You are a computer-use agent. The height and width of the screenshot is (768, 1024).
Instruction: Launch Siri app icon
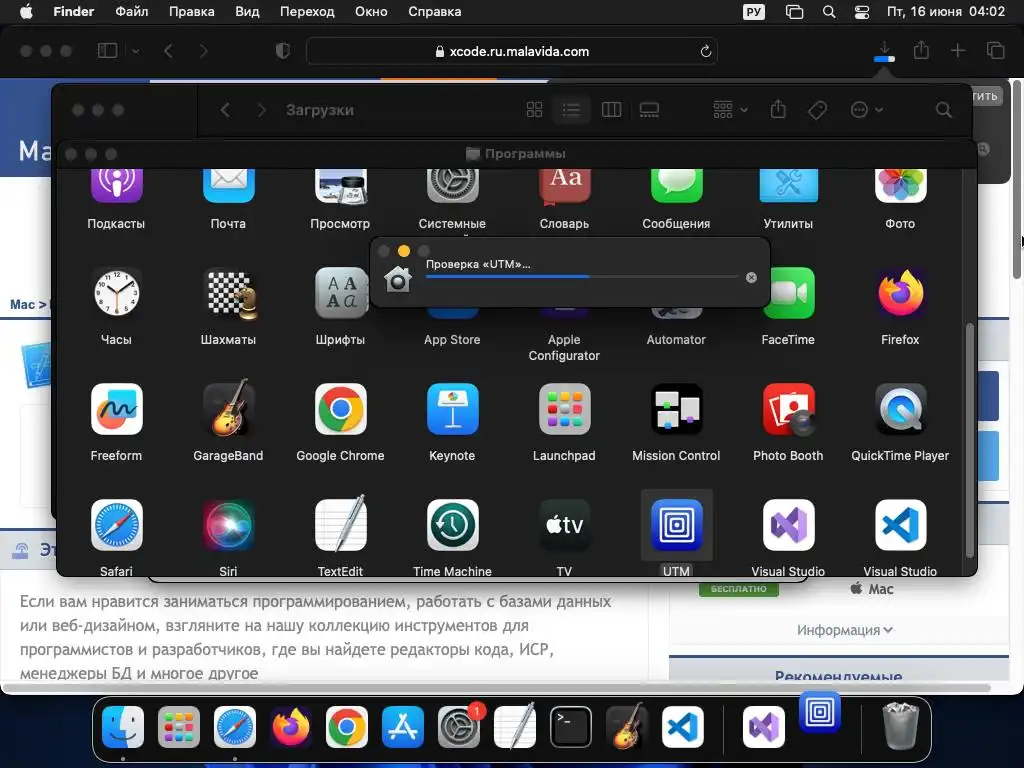pyautogui.click(x=228, y=526)
